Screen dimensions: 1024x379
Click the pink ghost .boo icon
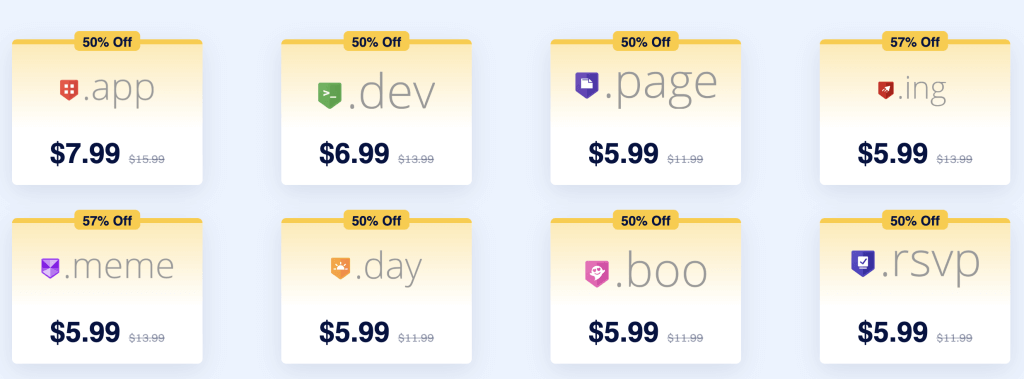point(596,274)
